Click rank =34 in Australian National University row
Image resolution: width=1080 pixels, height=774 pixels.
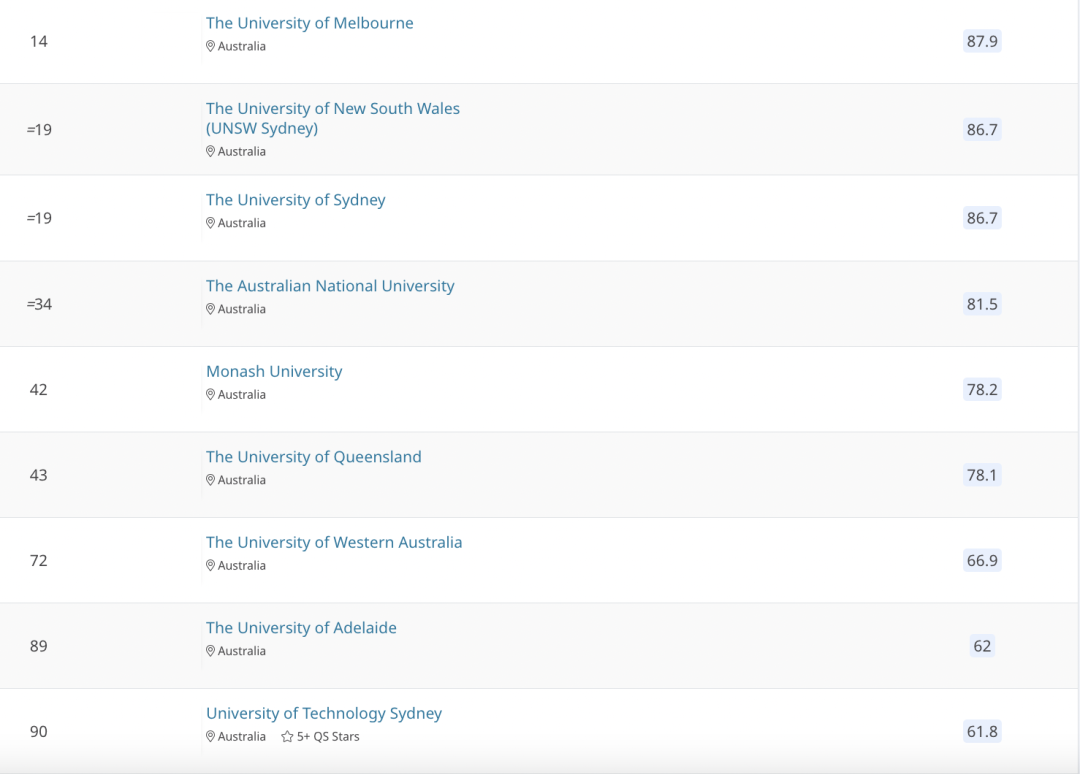pyautogui.click(x=39, y=304)
